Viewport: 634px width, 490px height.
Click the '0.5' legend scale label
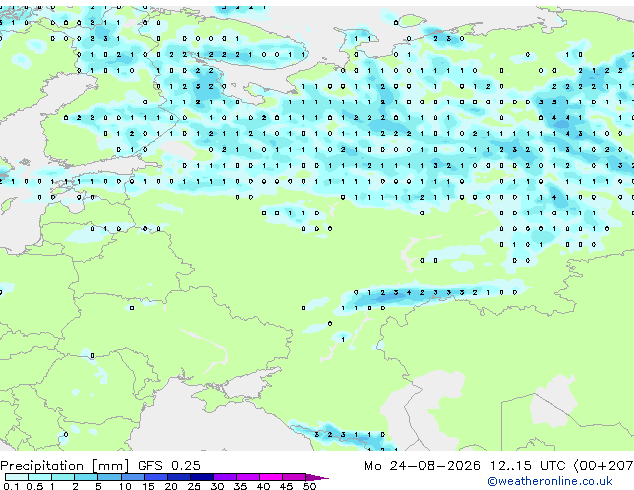[x=35, y=486]
